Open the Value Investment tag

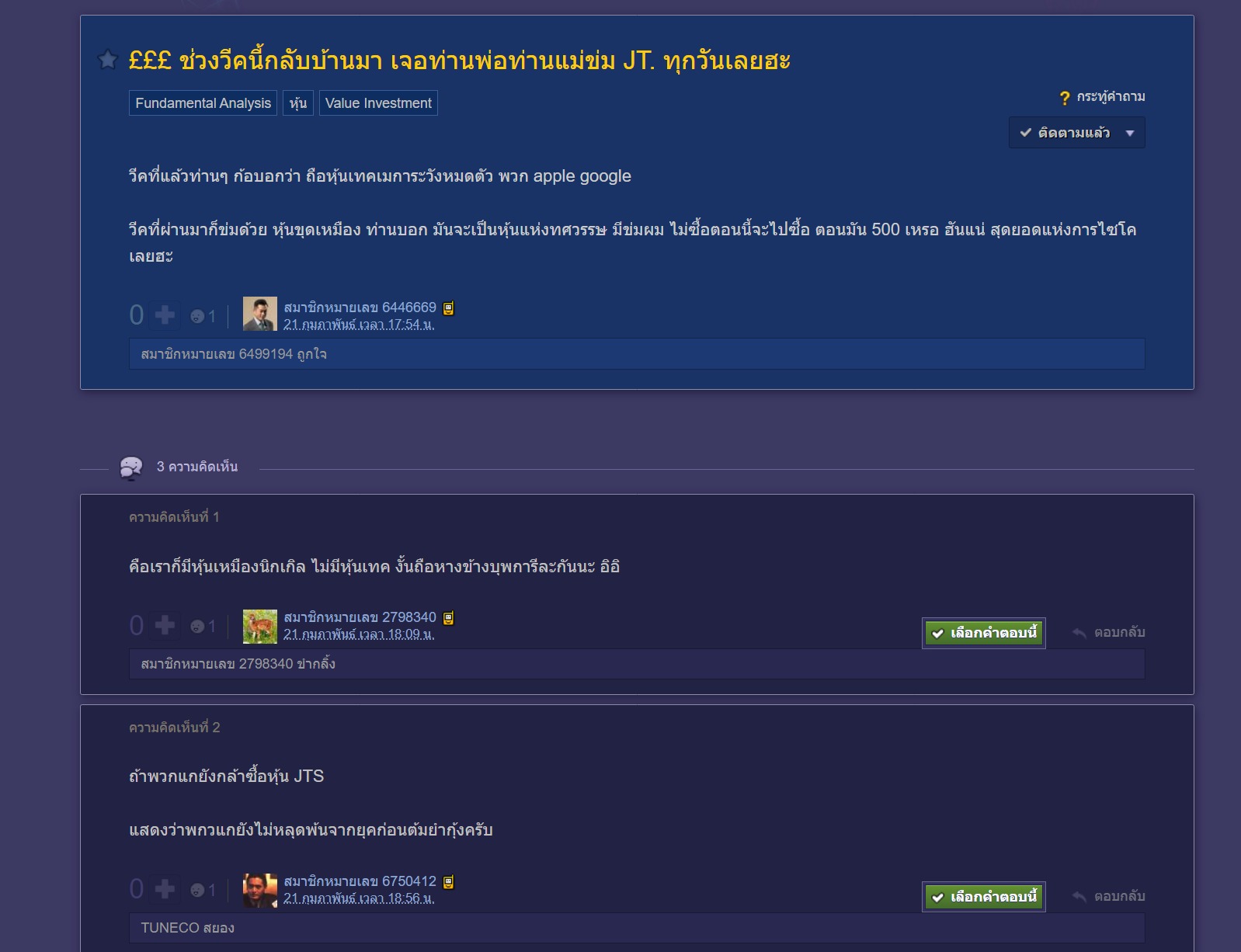[x=378, y=103]
